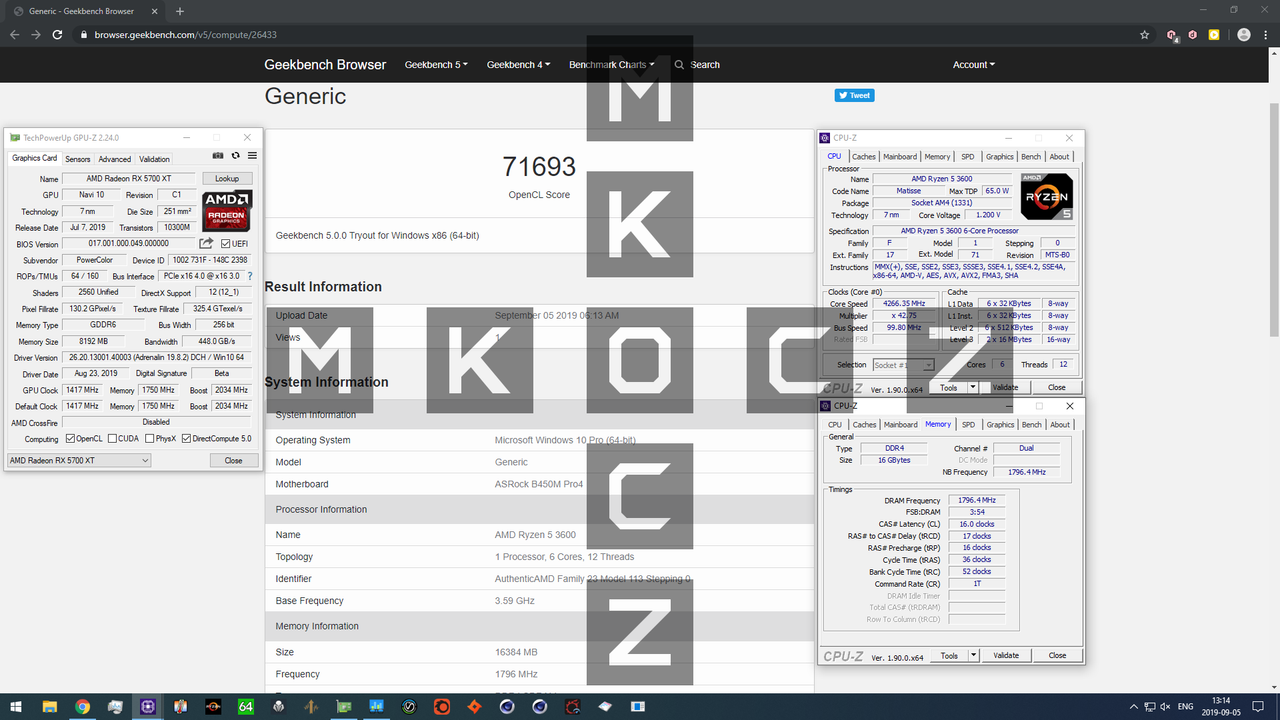This screenshot has height=720, width=1280.
Task: Click the Chrome icon in the taskbar
Action: pos(82,706)
